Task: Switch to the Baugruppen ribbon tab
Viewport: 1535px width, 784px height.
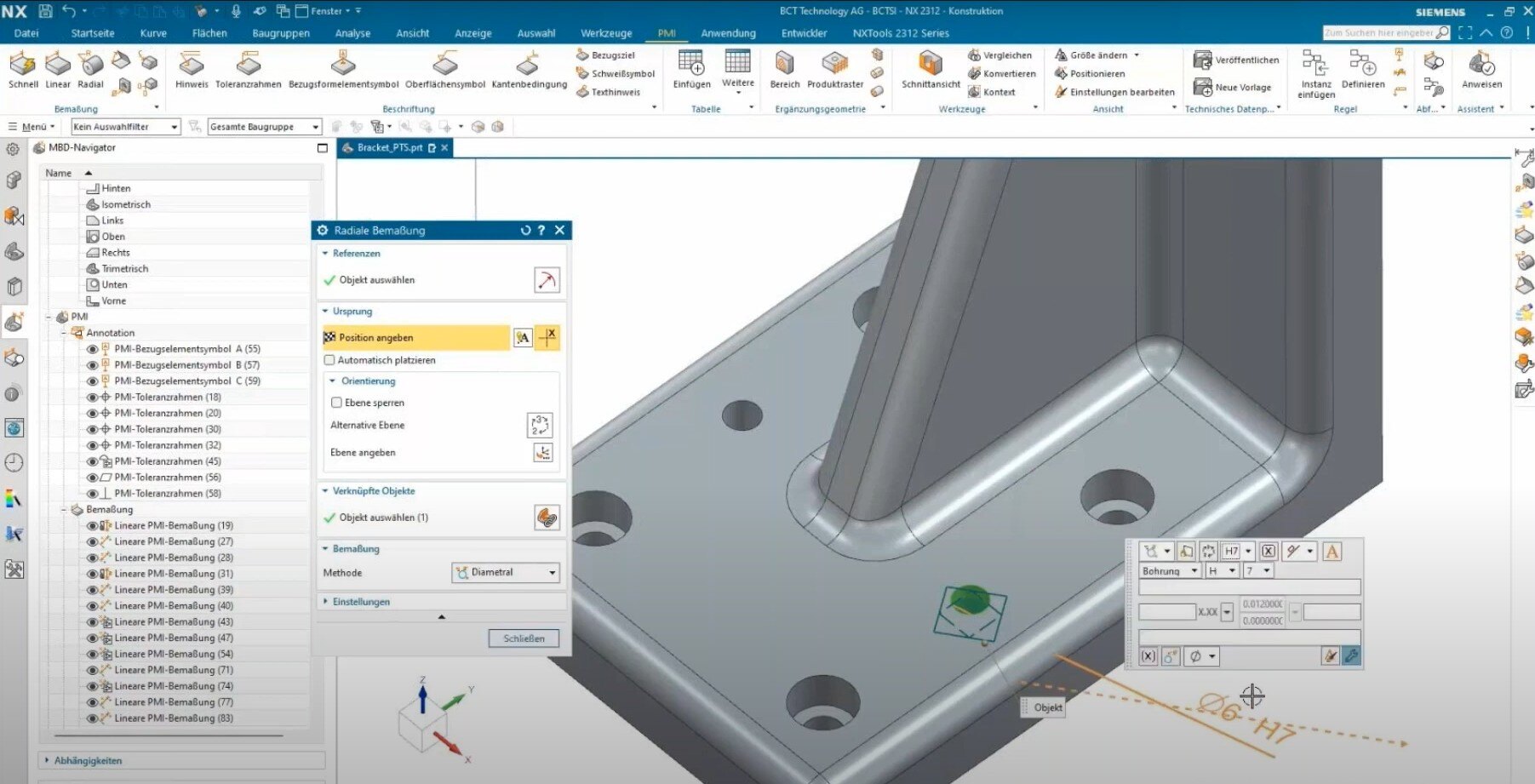Action: (x=281, y=33)
